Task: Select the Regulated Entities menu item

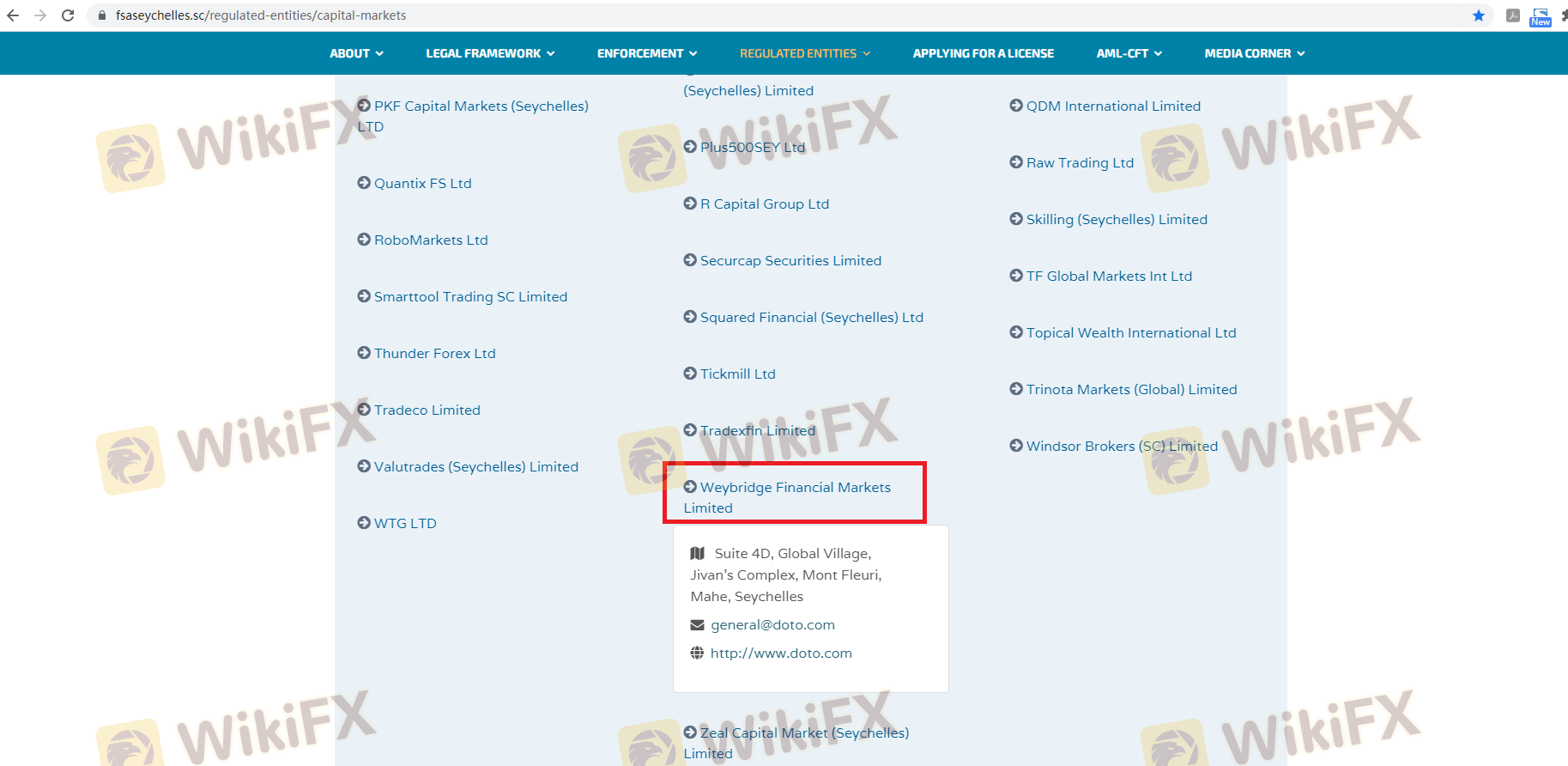Action: click(804, 53)
